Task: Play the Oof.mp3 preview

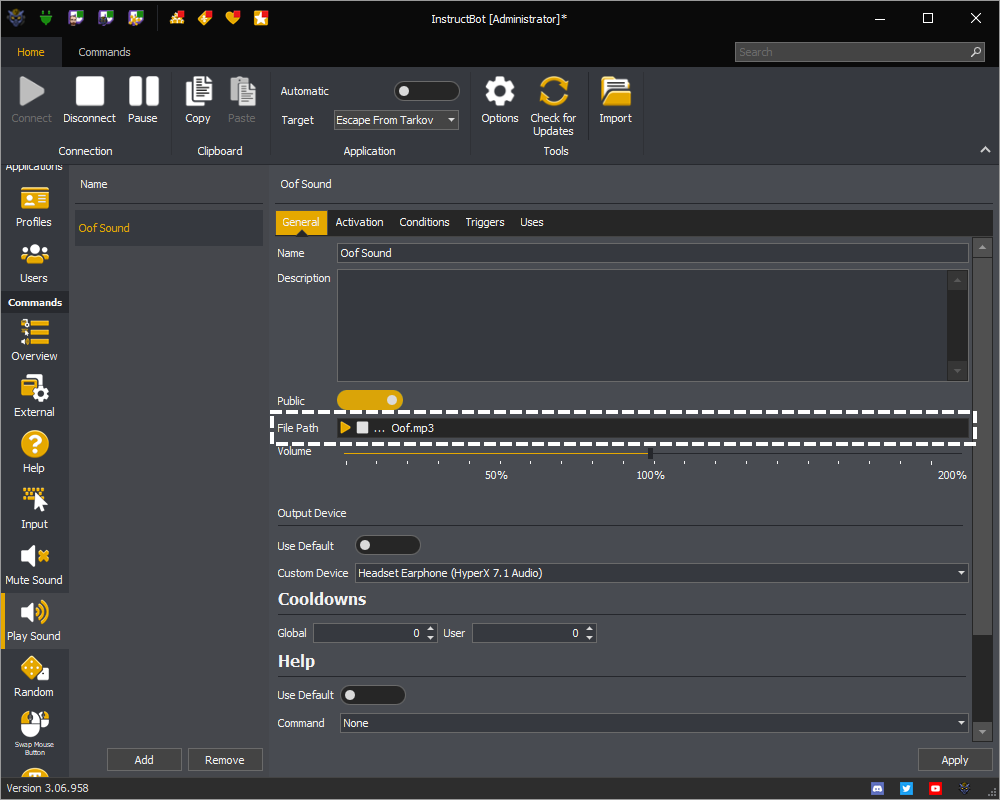Action: pyautogui.click(x=345, y=427)
